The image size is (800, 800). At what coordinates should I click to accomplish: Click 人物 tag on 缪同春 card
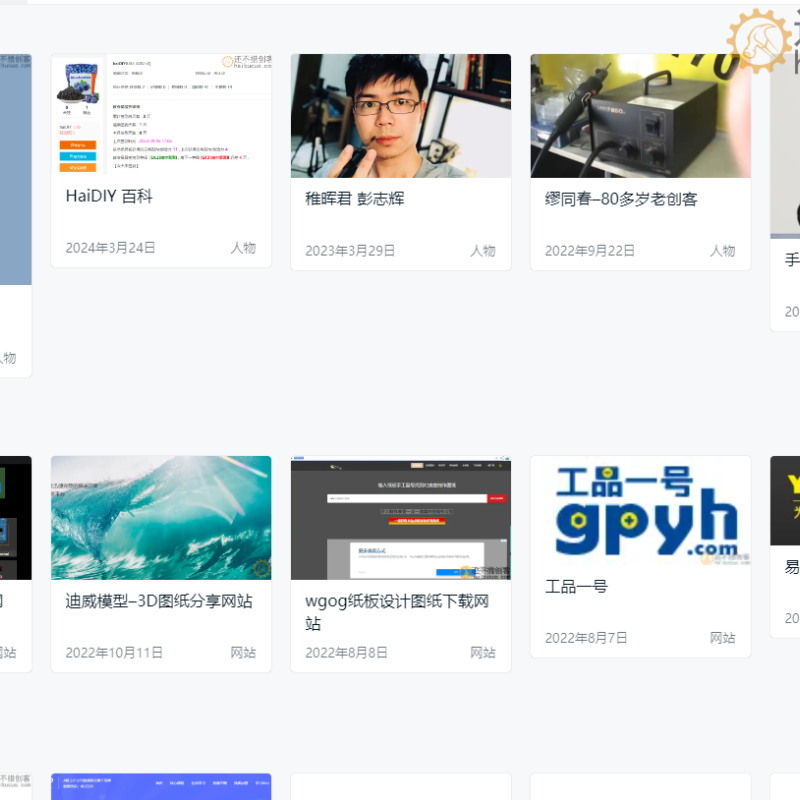(x=723, y=251)
